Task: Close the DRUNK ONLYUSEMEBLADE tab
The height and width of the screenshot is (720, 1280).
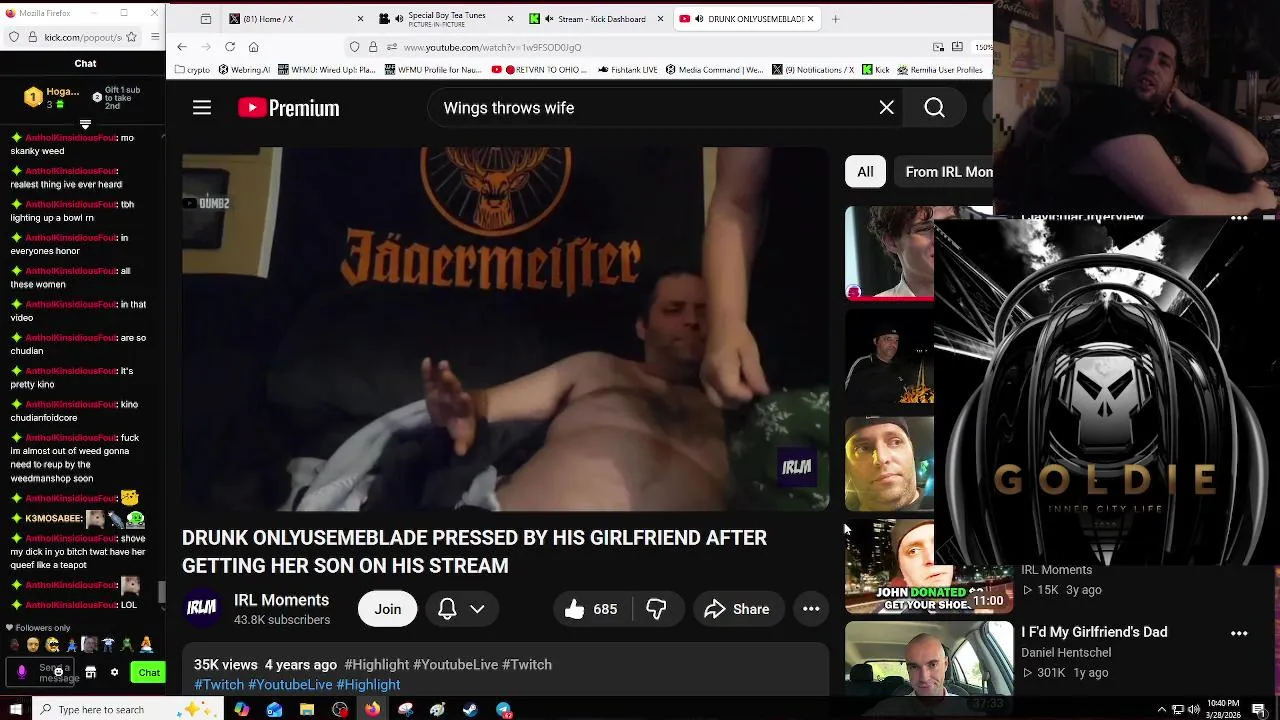Action: 810,19
